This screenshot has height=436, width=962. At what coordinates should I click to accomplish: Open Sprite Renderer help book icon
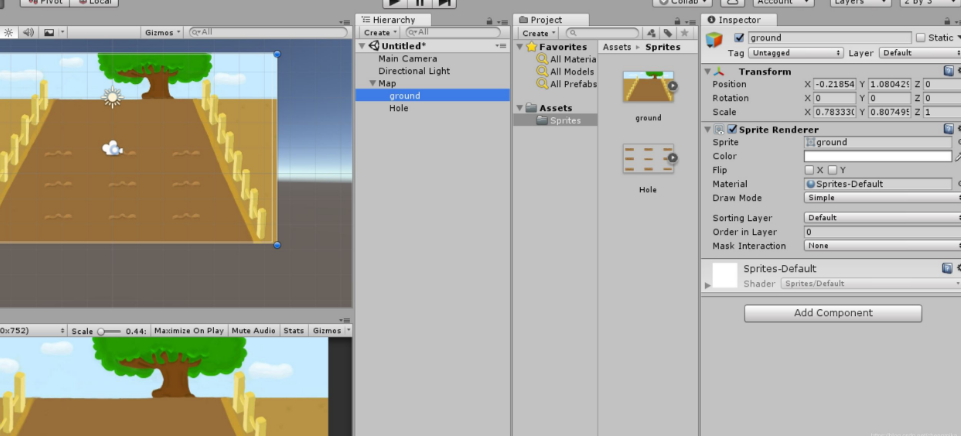pos(948,129)
